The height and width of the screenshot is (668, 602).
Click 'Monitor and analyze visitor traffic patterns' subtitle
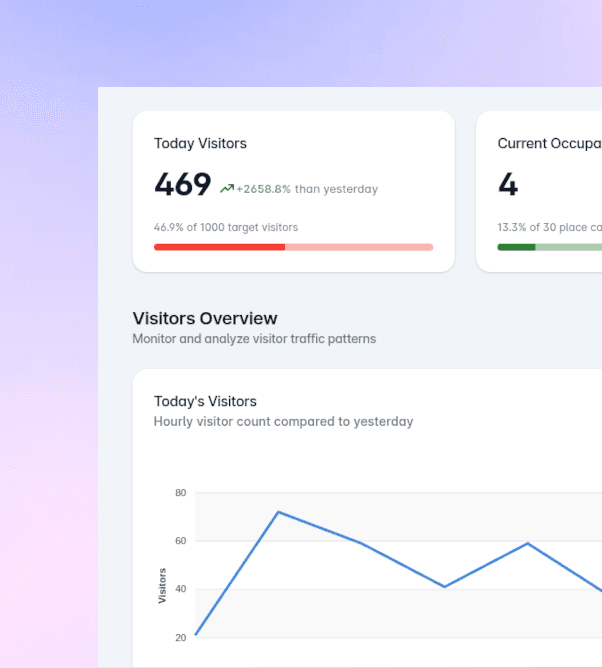pos(254,339)
